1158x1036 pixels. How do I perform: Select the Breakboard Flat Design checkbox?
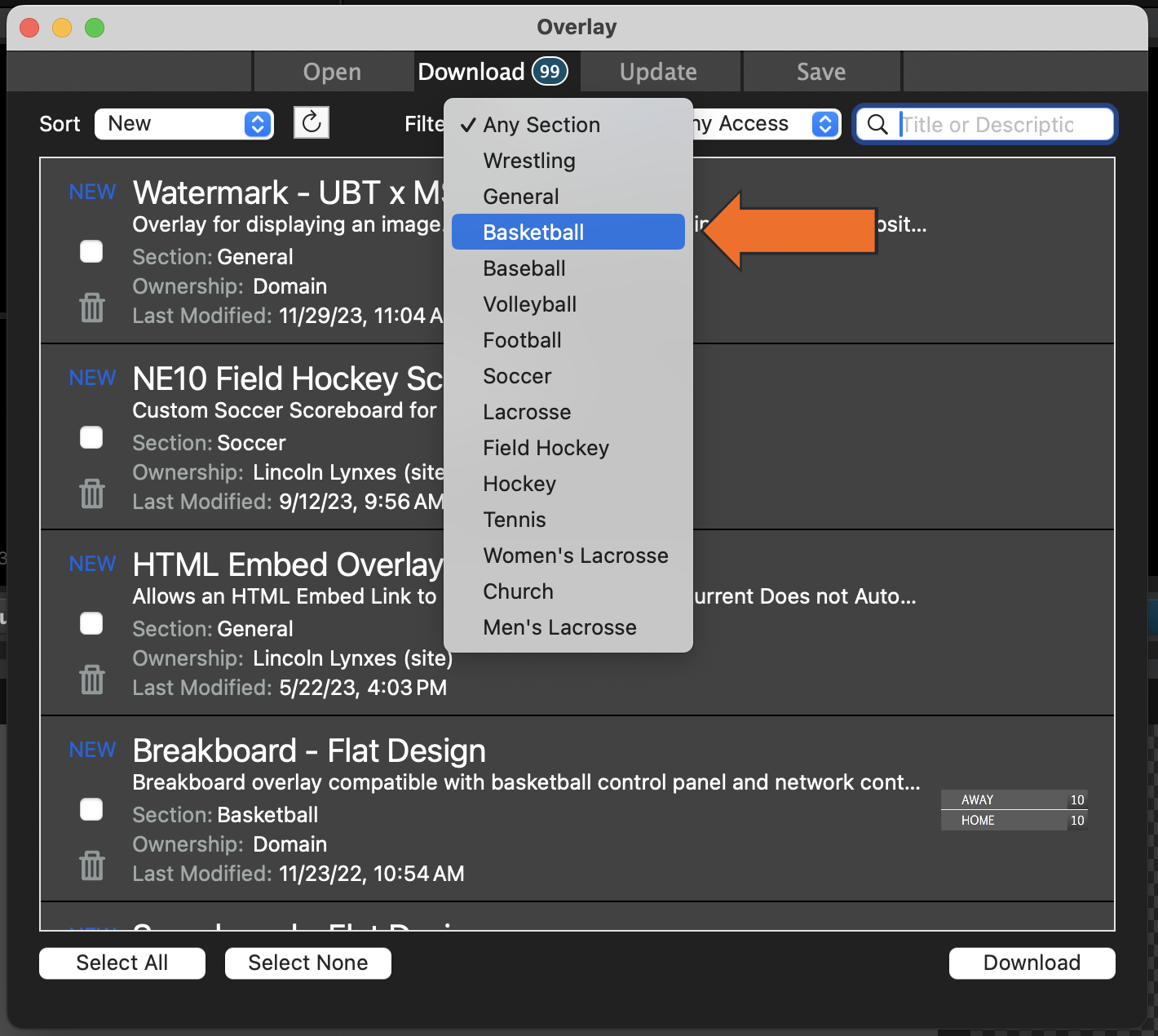tap(91, 809)
